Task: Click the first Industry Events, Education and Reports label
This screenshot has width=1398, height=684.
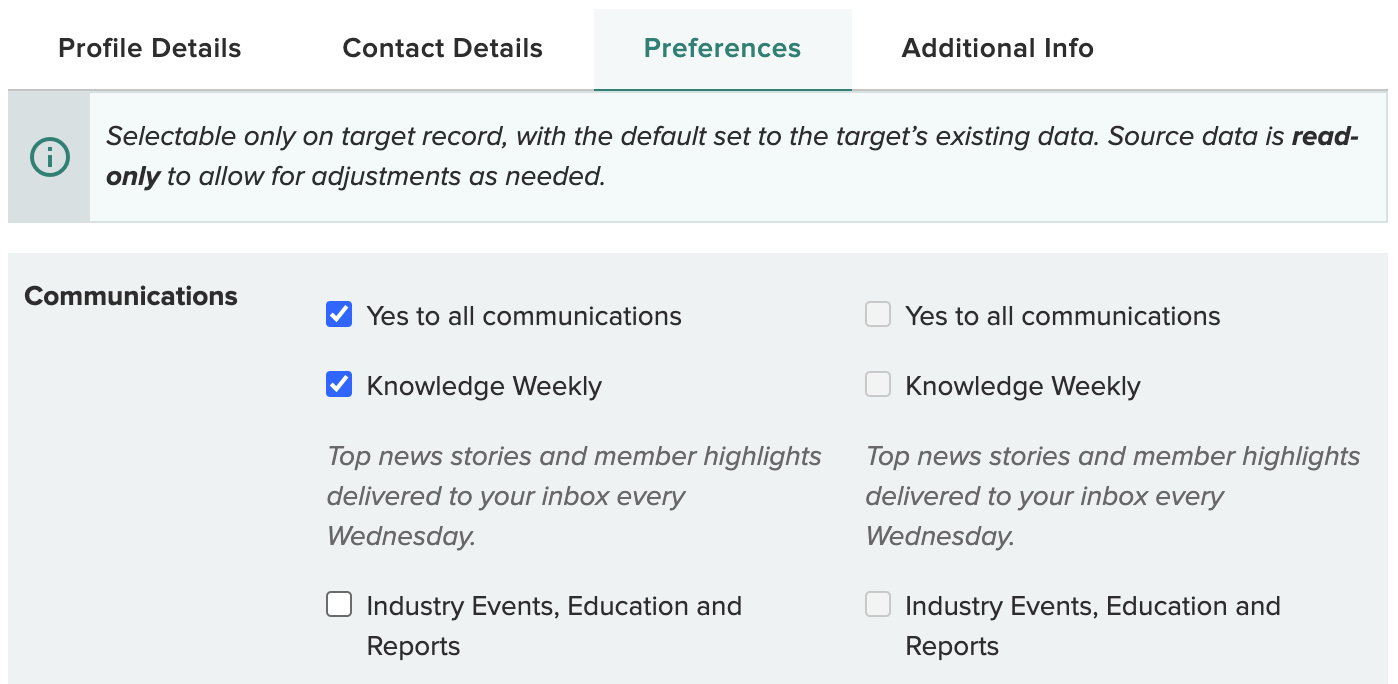Action: pos(554,626)
